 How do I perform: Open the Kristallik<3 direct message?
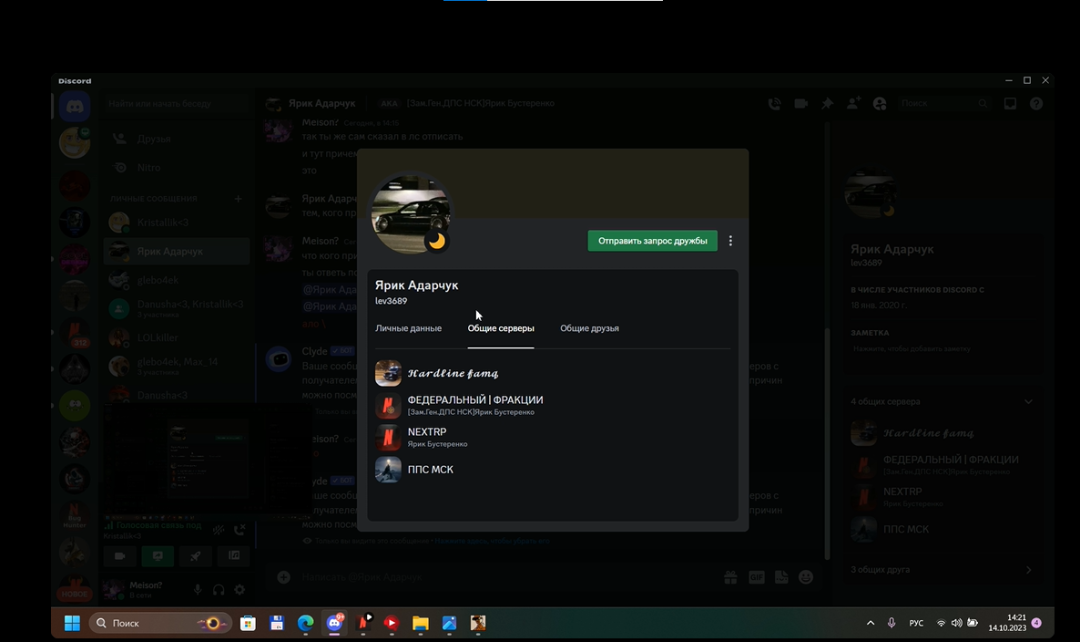176,222
